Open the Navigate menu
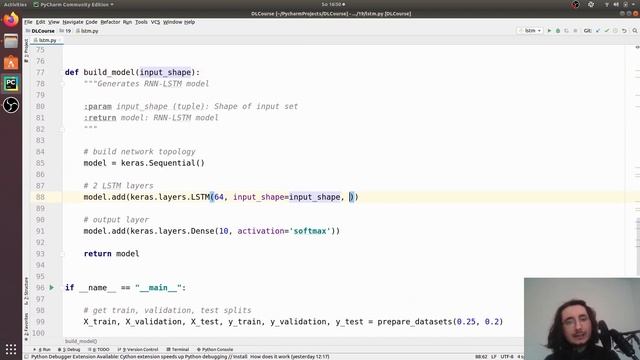640x360 pixels. [73, 22]
